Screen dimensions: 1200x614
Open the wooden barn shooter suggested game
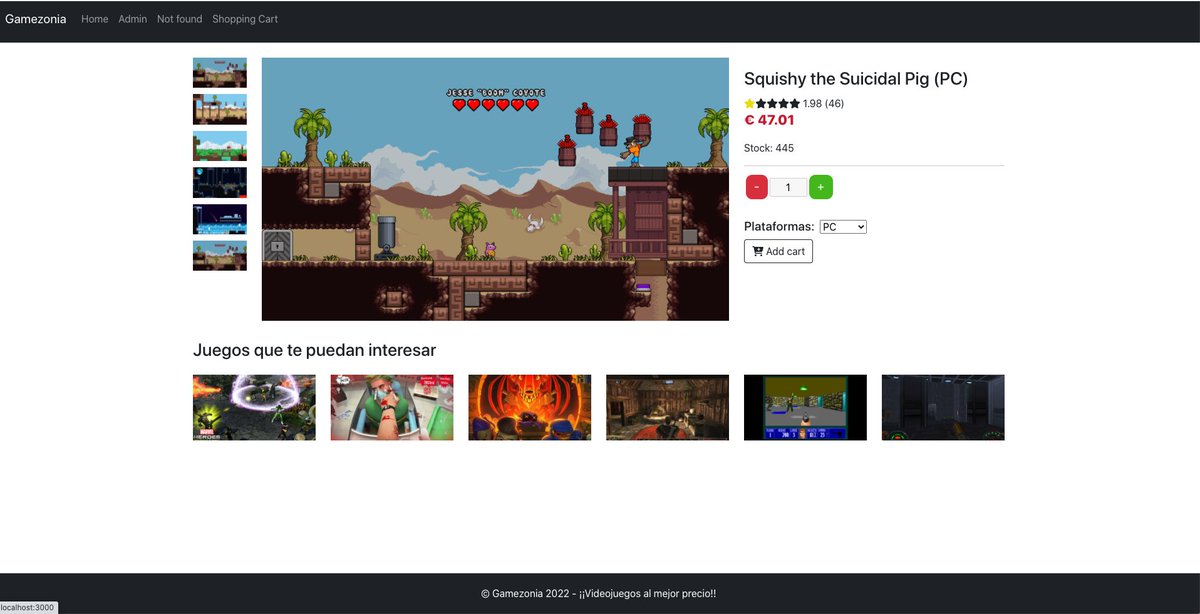(668, 407)
